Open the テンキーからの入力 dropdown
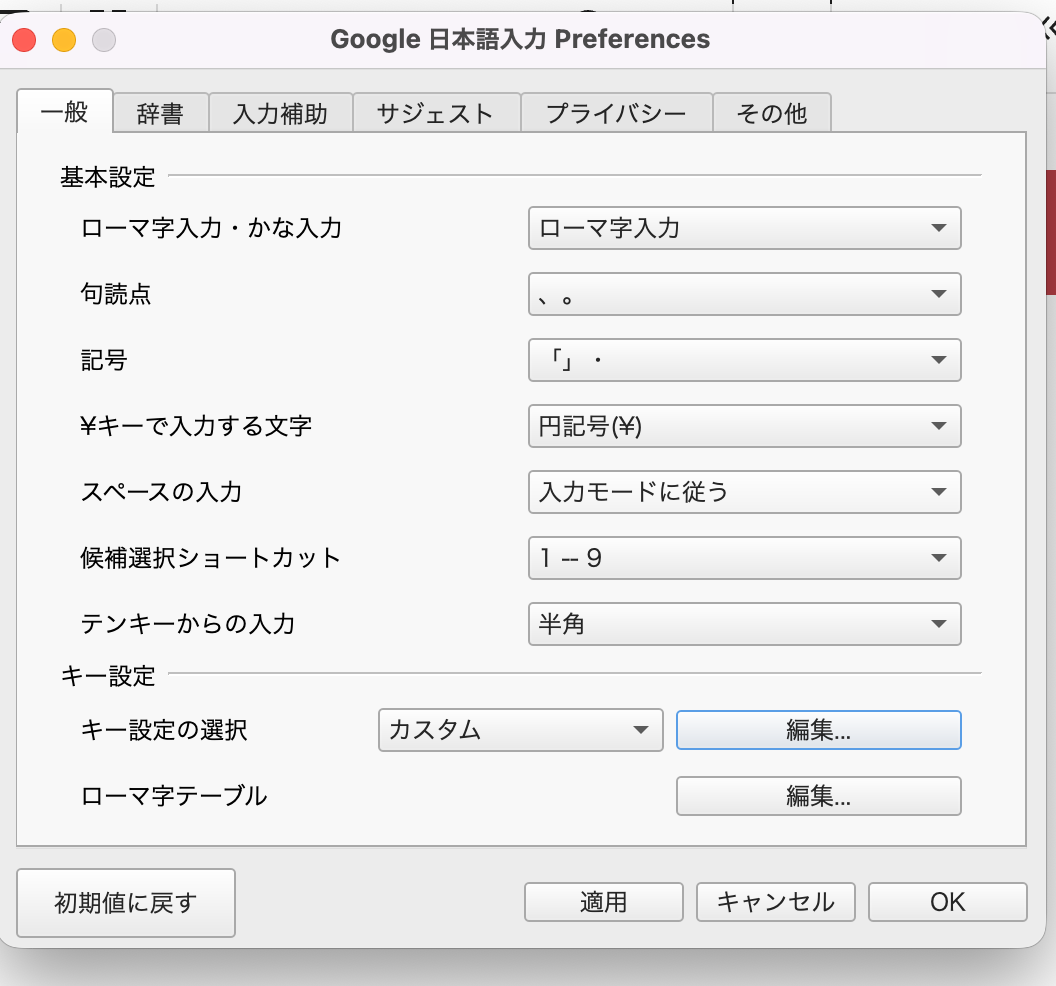Viewport: 1056px width, 986px height. 744,624
